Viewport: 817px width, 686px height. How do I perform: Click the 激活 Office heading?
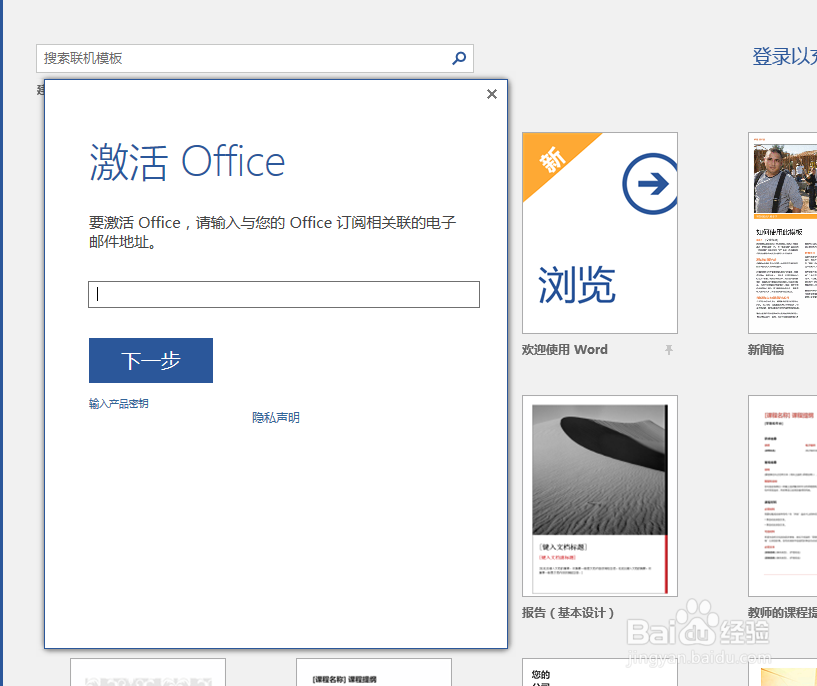(187, 163)
